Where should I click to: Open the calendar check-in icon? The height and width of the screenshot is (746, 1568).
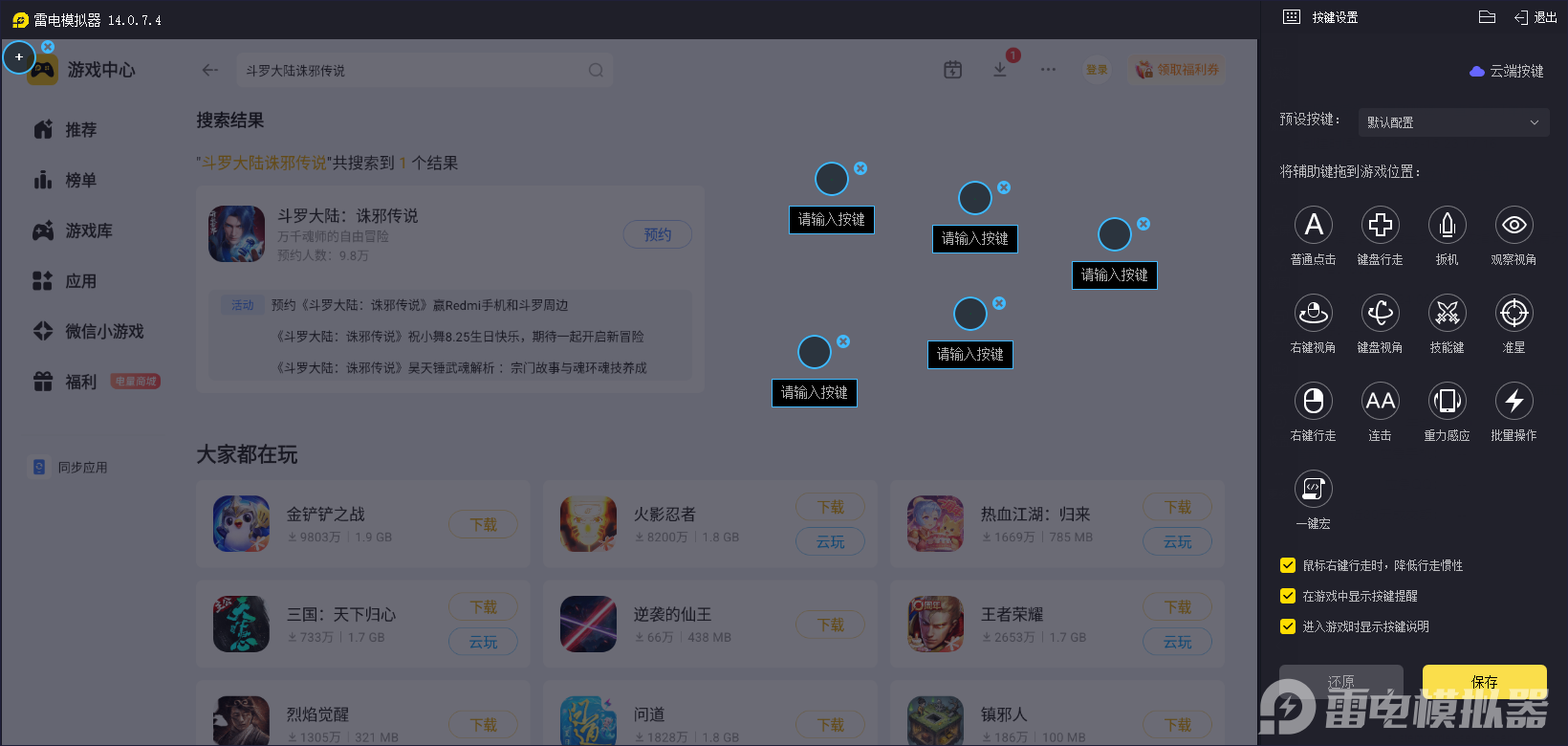(x=953, y=70)
